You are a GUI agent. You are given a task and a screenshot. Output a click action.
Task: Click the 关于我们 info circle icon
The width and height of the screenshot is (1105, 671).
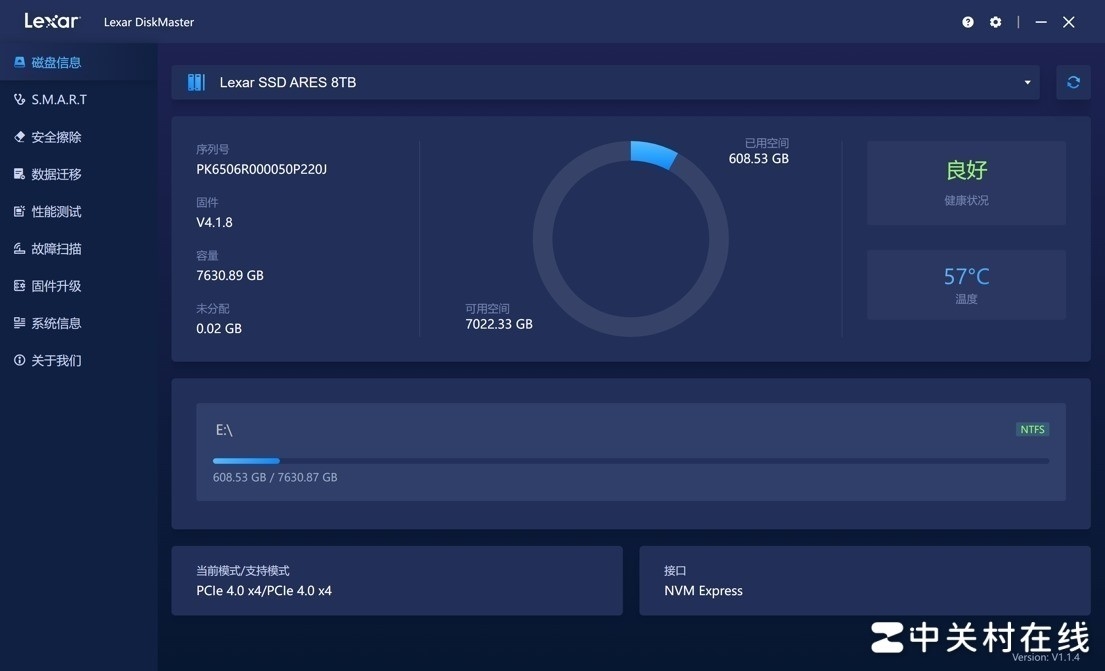coord(19,360)
